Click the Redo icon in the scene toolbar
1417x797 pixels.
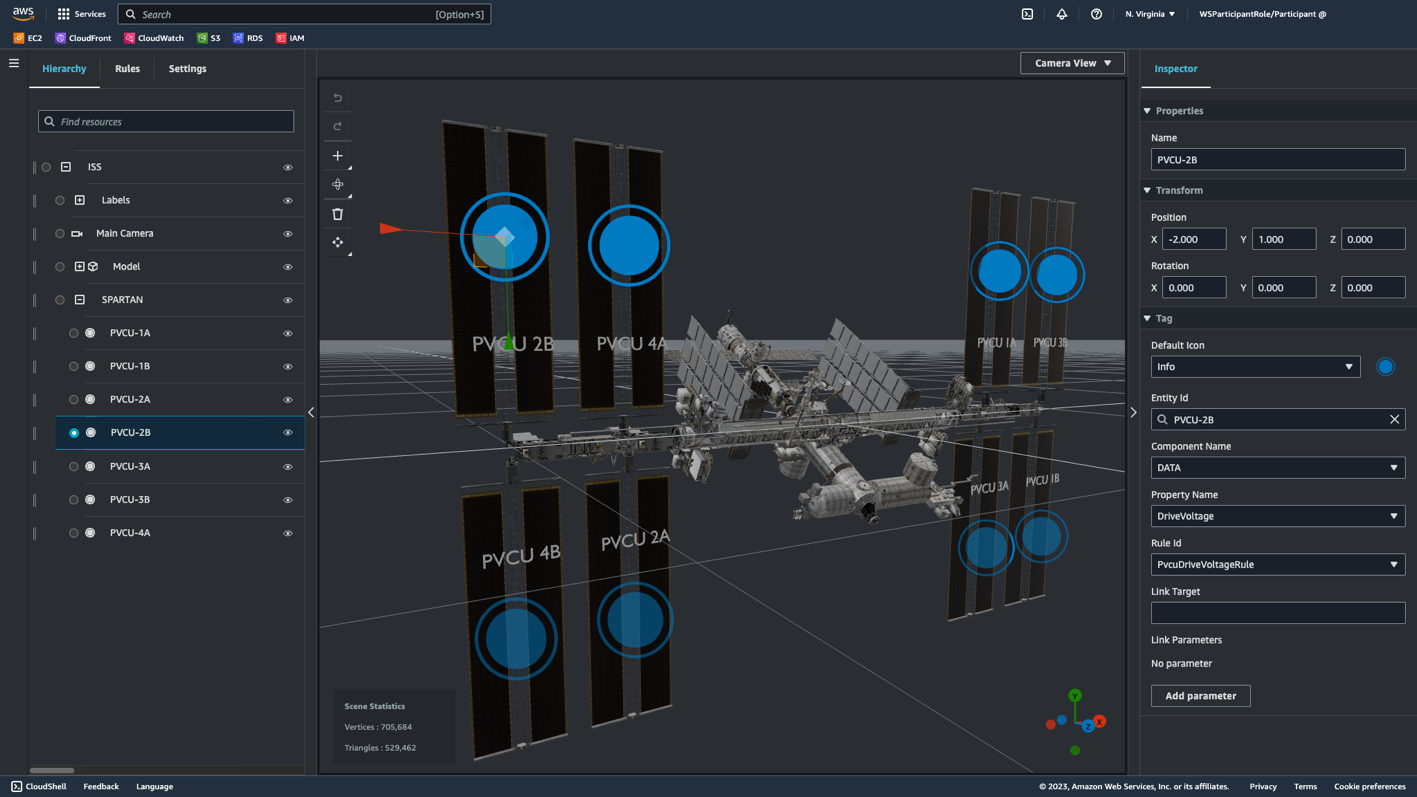pos(337,126)
